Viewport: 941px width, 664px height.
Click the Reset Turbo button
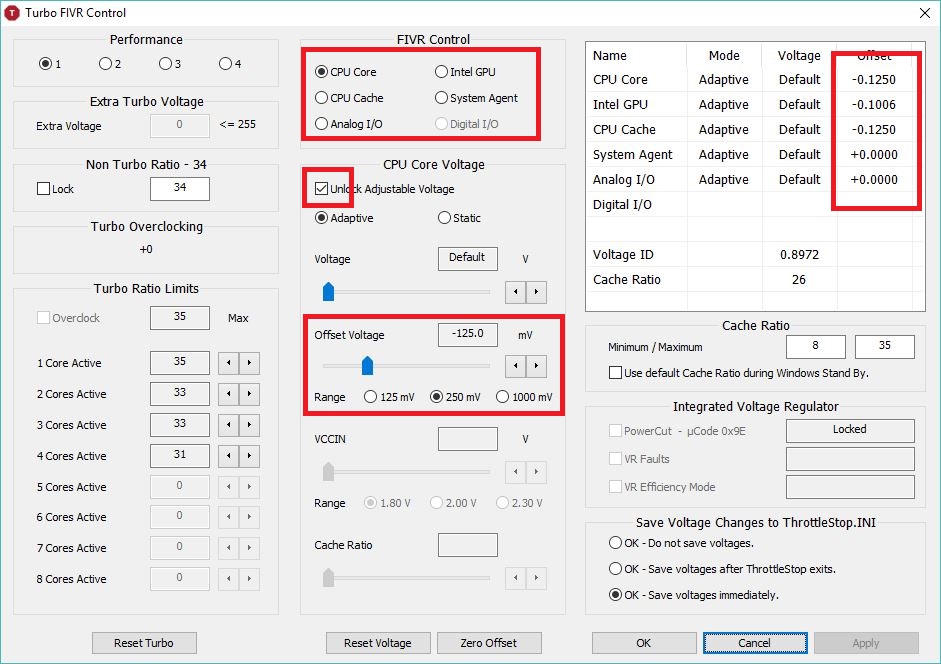pos(144,643)
